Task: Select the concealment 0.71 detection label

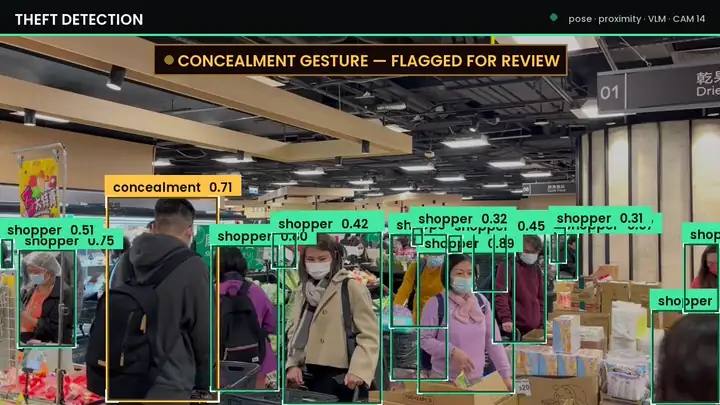Action: tap(173, 186)
